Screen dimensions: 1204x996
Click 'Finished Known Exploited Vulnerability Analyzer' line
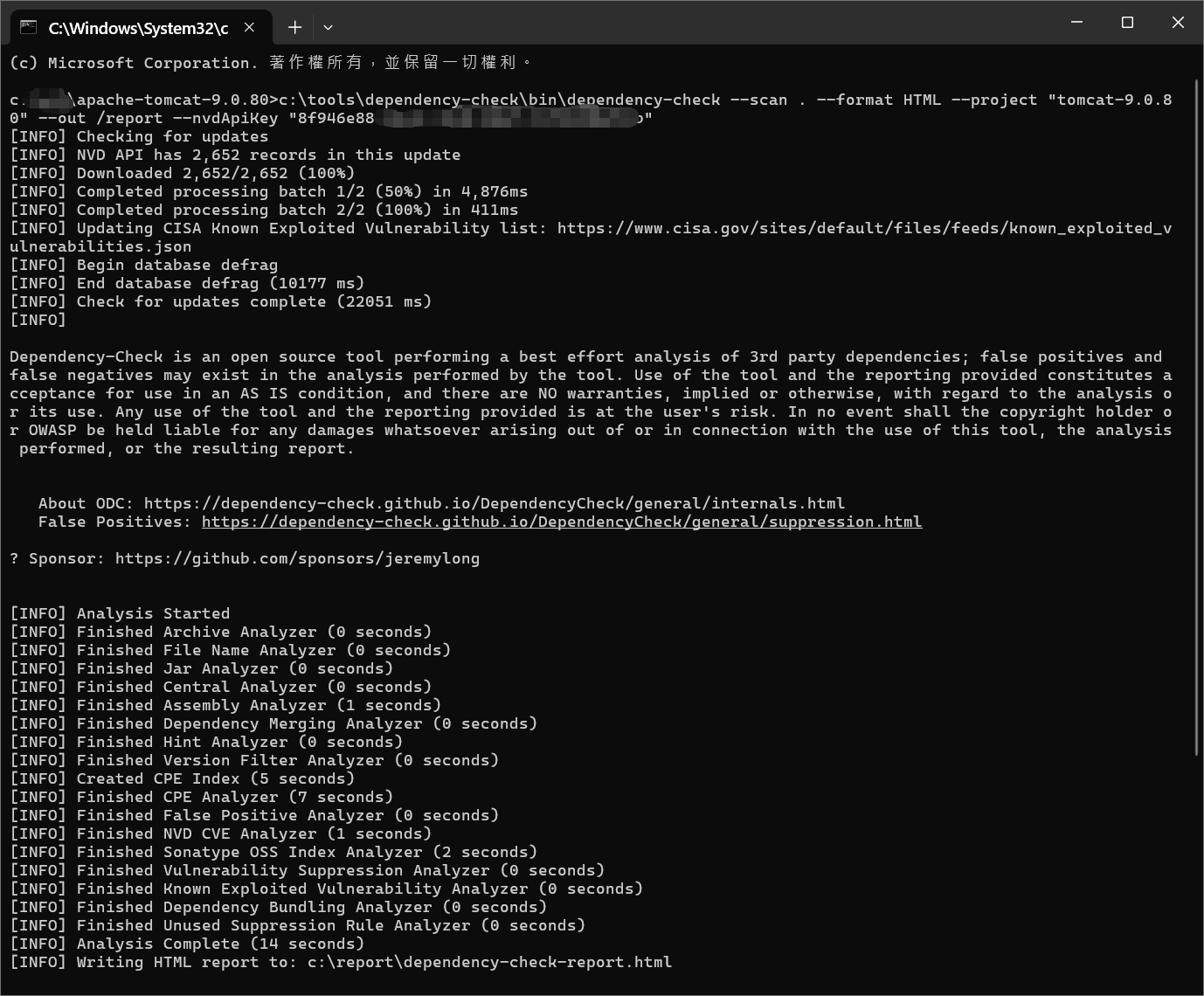tap(327, 889)
